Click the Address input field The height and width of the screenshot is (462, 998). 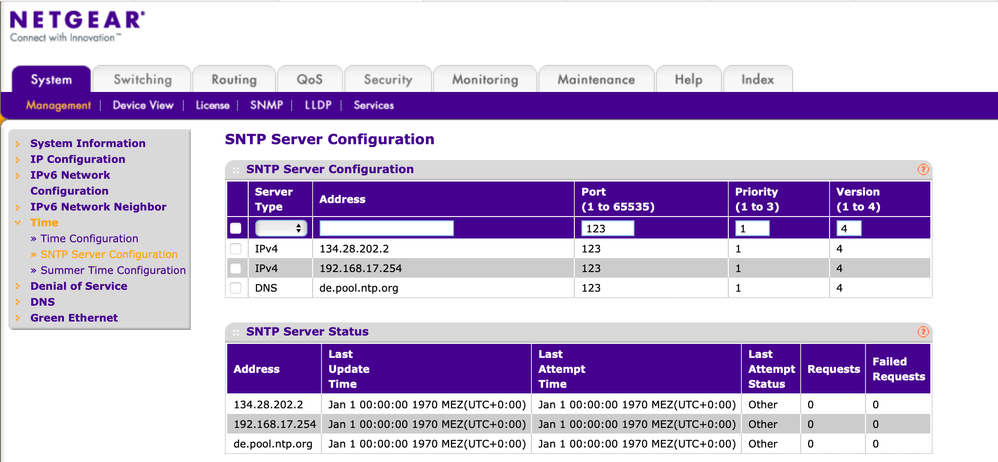pos(386,229)
